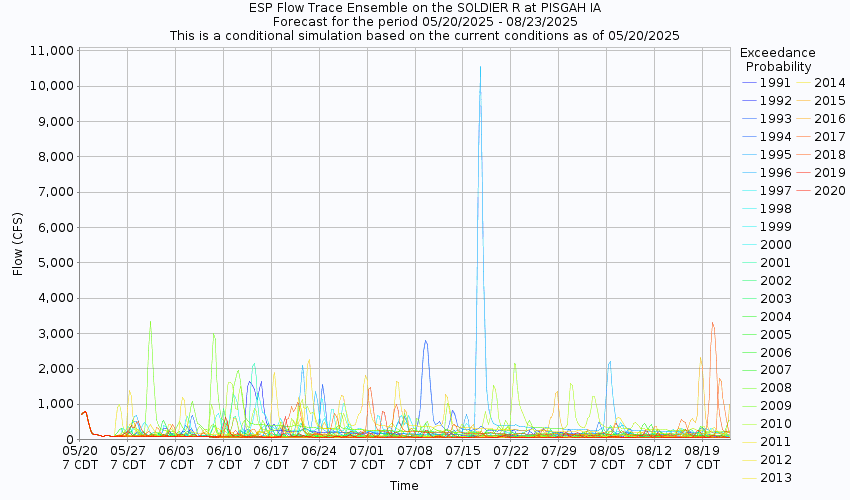Click the '07/22 7 CDT' x-axis label
Image resolution: width=850 pixels, height=500 pixels.
511,458
